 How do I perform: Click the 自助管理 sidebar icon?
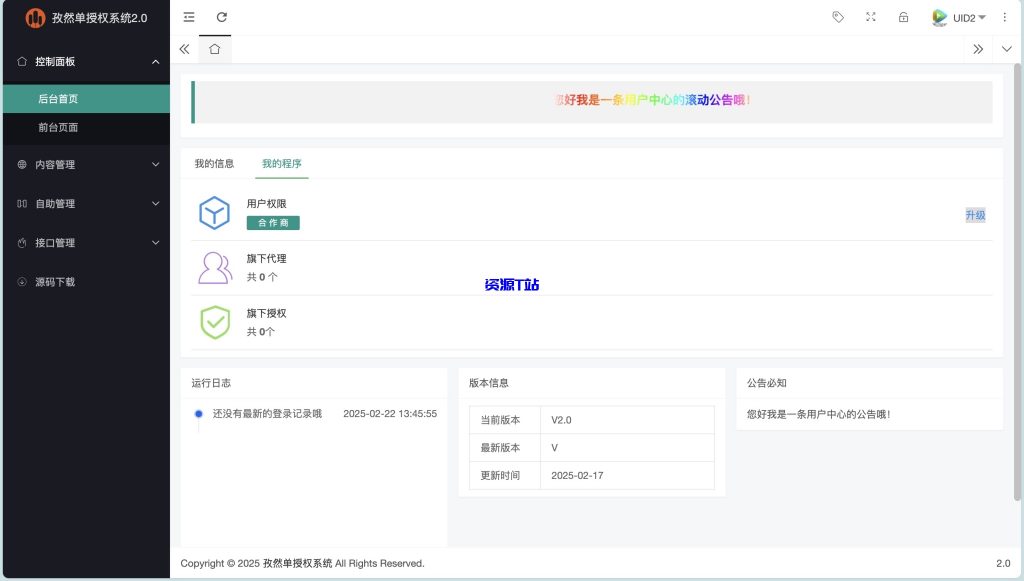[x=22, y=203]
